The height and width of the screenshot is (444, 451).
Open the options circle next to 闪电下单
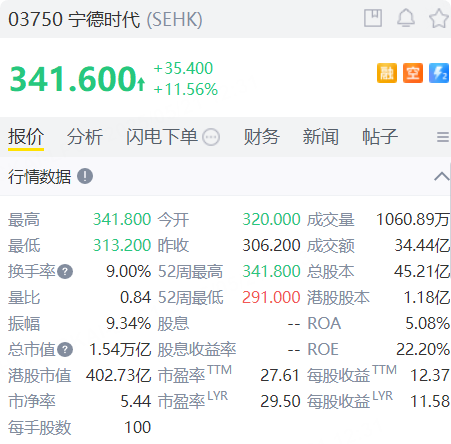(211, 137)
